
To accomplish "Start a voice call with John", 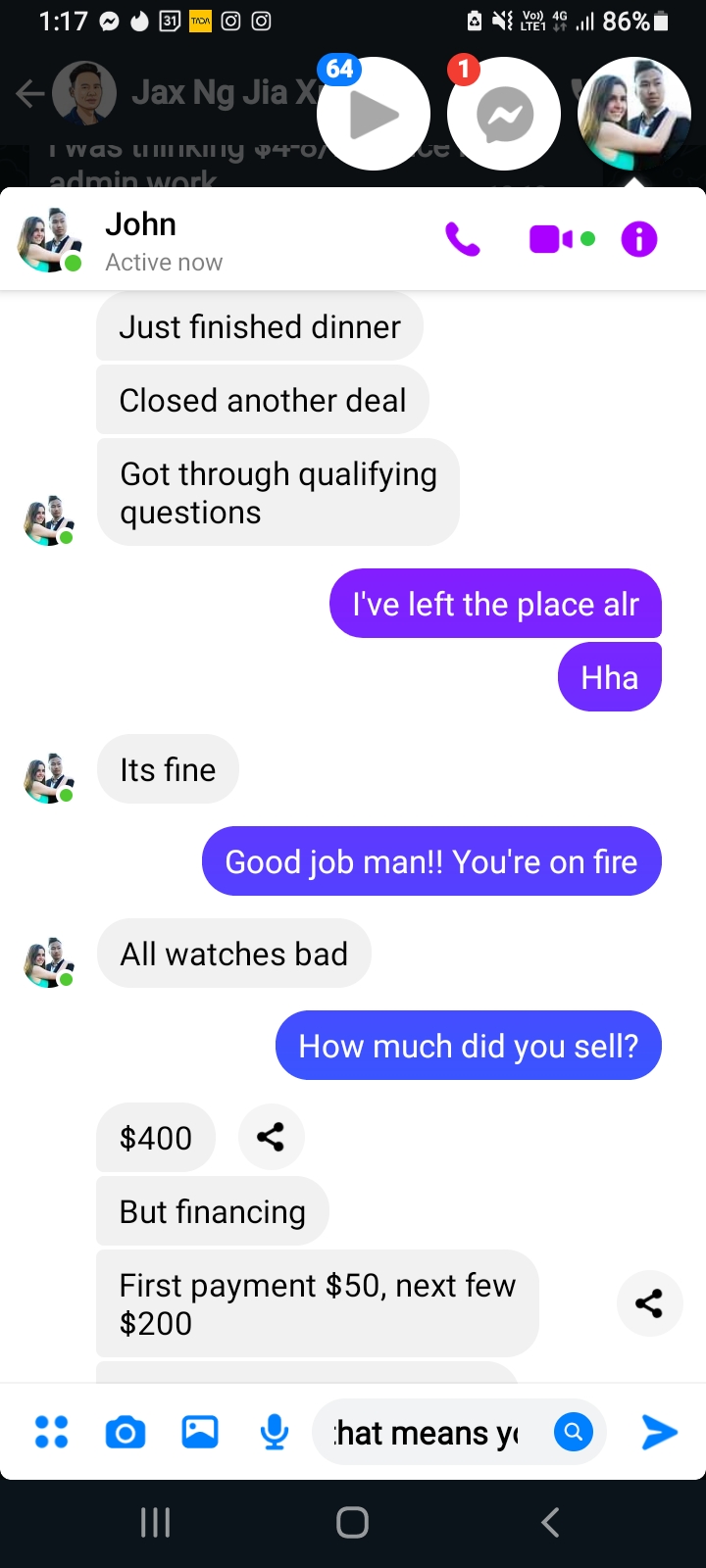I will [463, 239].
